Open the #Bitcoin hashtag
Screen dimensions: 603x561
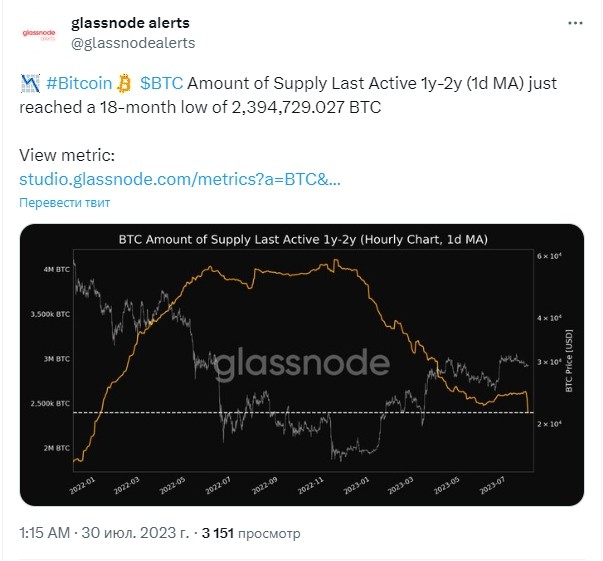pyautogui.click(x=79, y=83)
